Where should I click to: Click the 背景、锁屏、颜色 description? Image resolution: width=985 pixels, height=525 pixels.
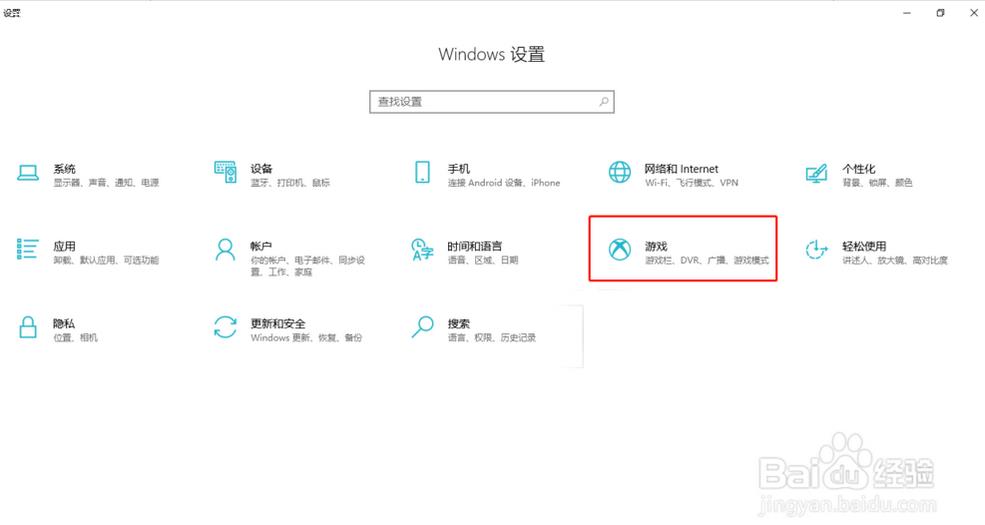877,183
